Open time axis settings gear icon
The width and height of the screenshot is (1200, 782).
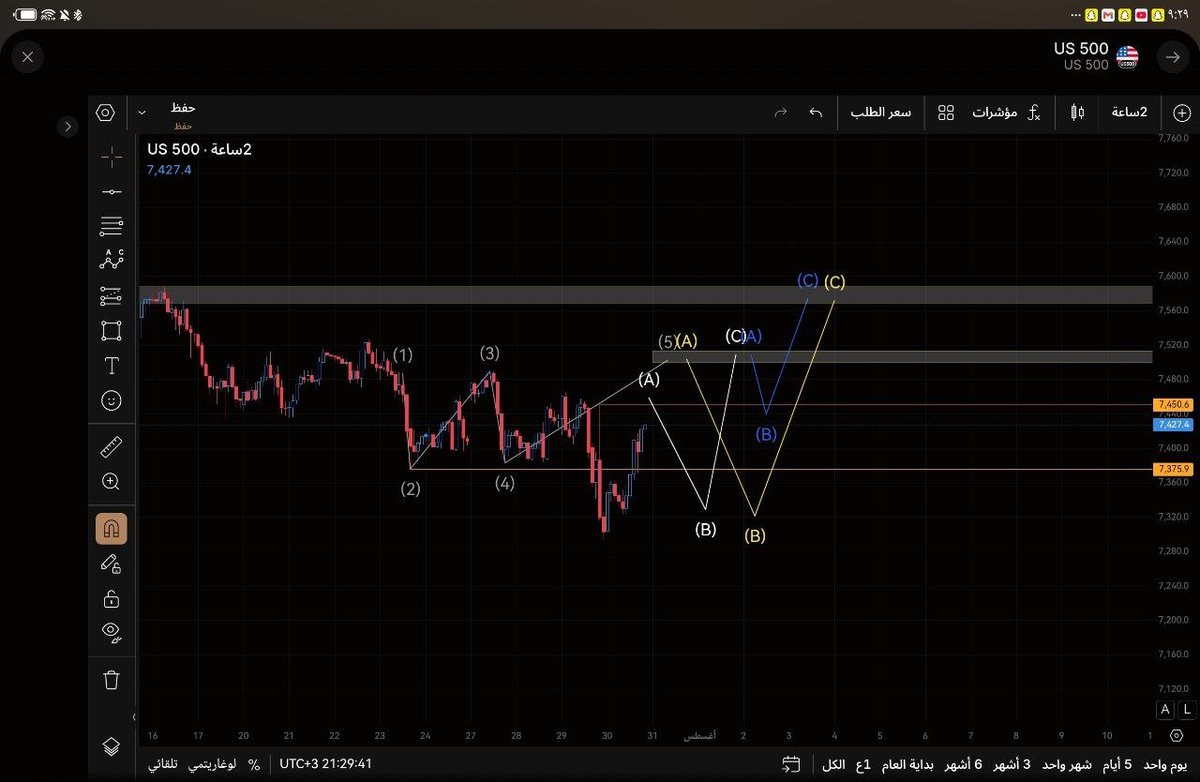click(x=1174, y=735)
